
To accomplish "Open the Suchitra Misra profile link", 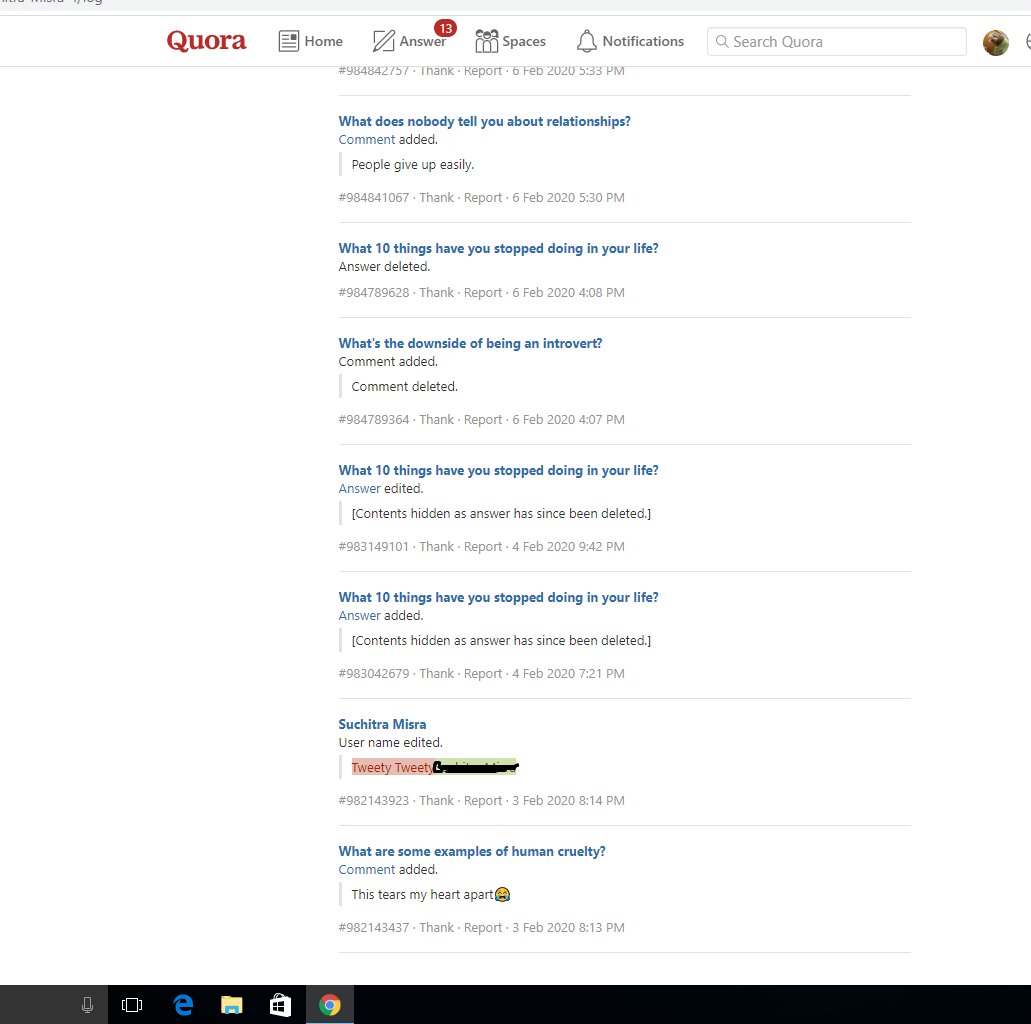I will click(x=382, y=724).
